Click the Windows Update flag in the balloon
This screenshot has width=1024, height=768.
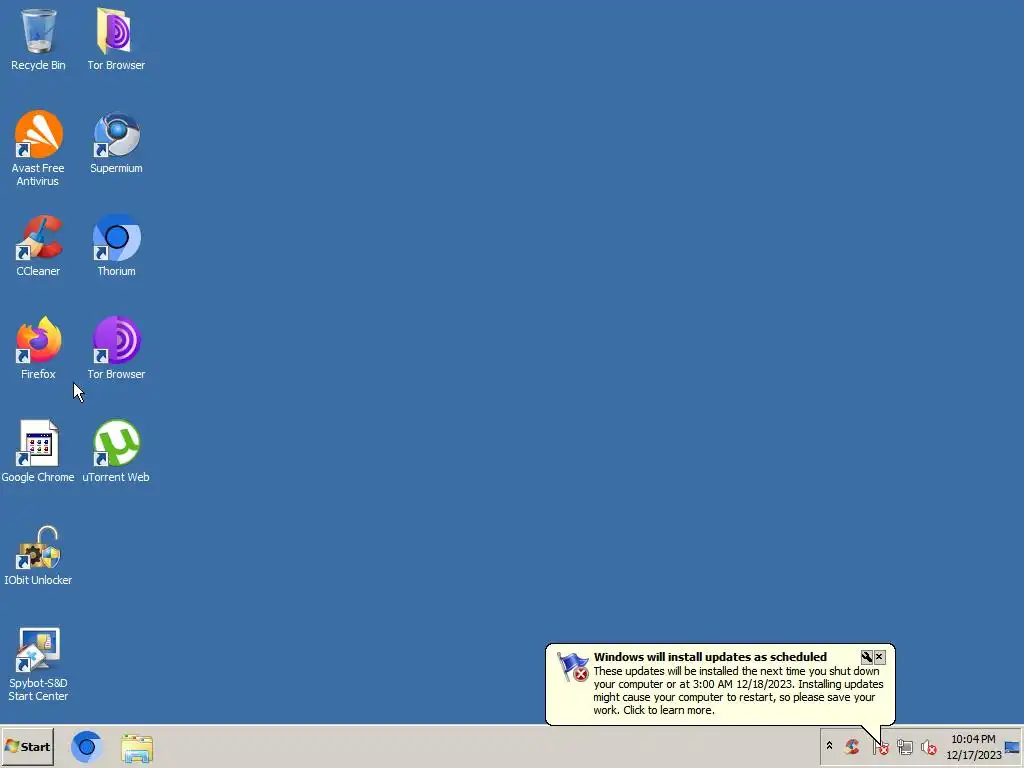coord(573,667)
